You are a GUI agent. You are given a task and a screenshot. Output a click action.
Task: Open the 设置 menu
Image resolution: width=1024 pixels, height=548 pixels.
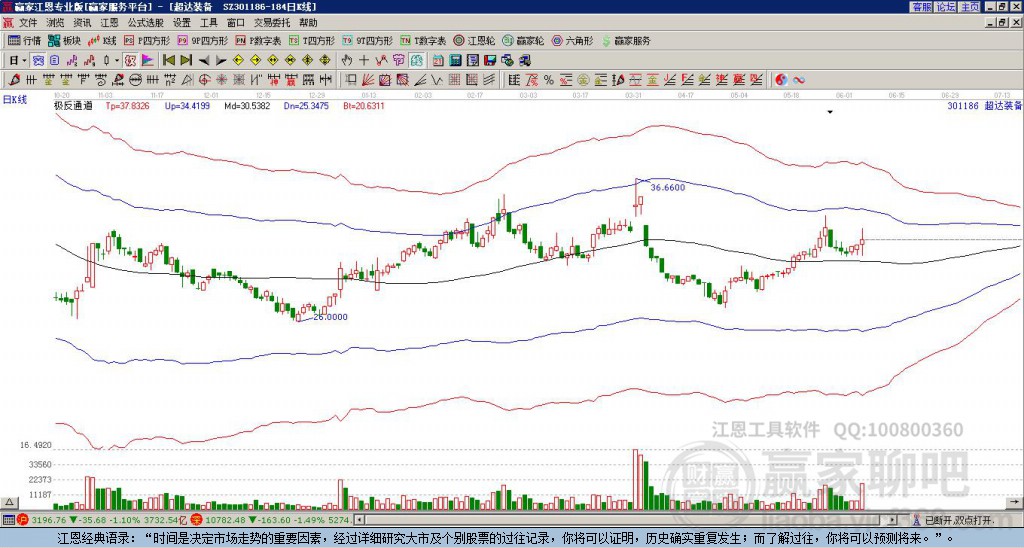pos(182,23)
